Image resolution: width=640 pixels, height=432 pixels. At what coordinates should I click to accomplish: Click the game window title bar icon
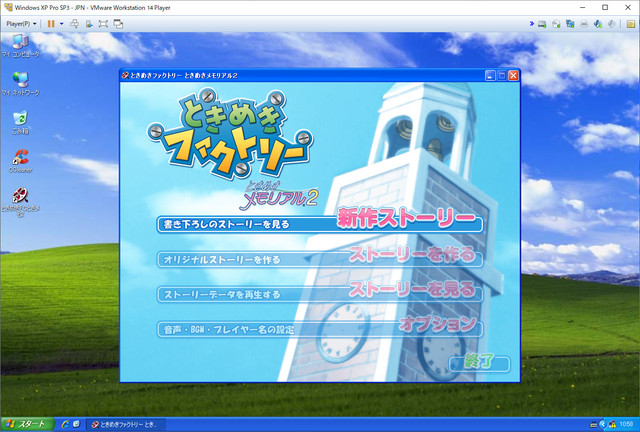(126, 75)
